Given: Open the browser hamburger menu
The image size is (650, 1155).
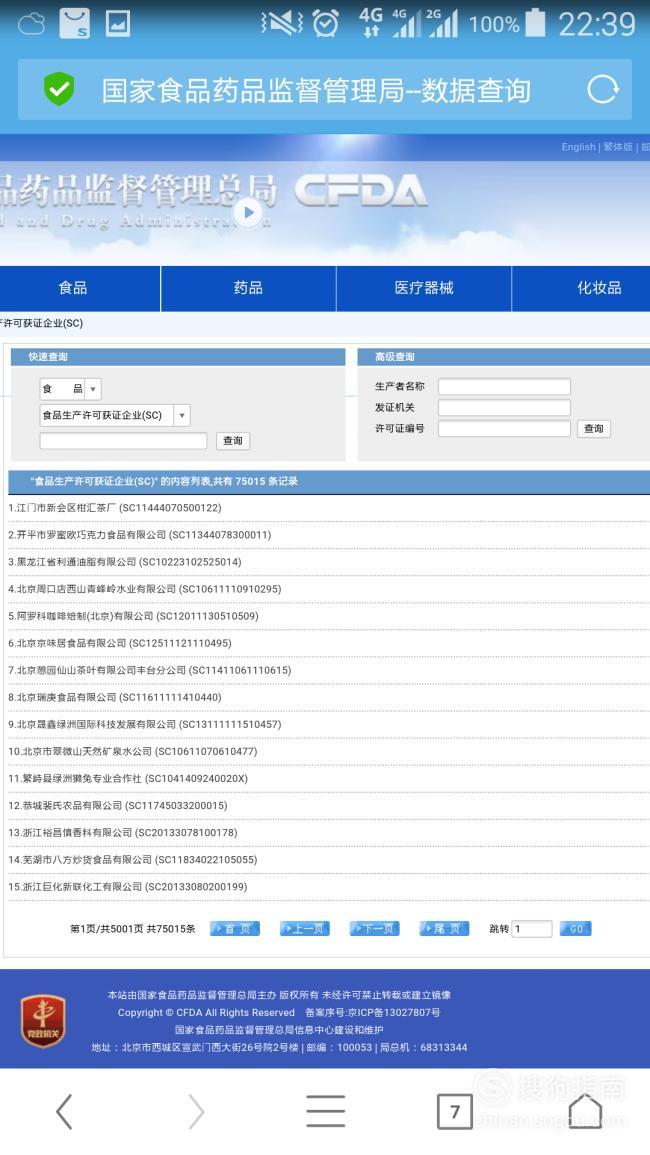Looking at the screenshot, I should (x=325, y=1111).
